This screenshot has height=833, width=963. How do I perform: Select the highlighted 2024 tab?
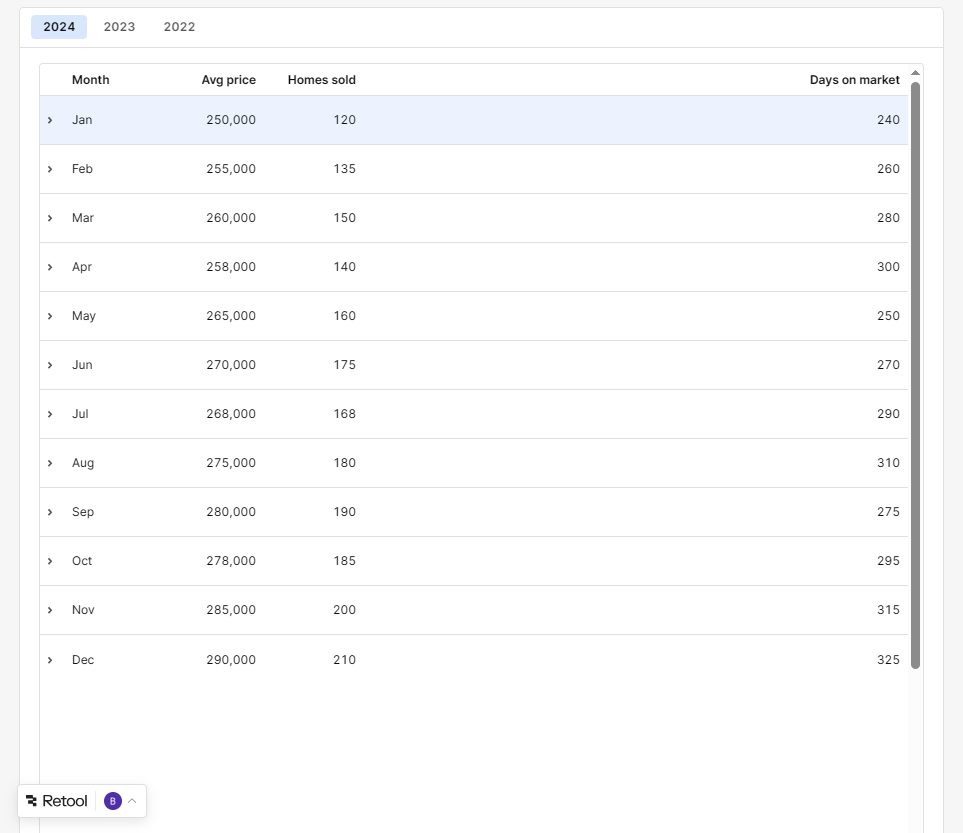point(58,26)
